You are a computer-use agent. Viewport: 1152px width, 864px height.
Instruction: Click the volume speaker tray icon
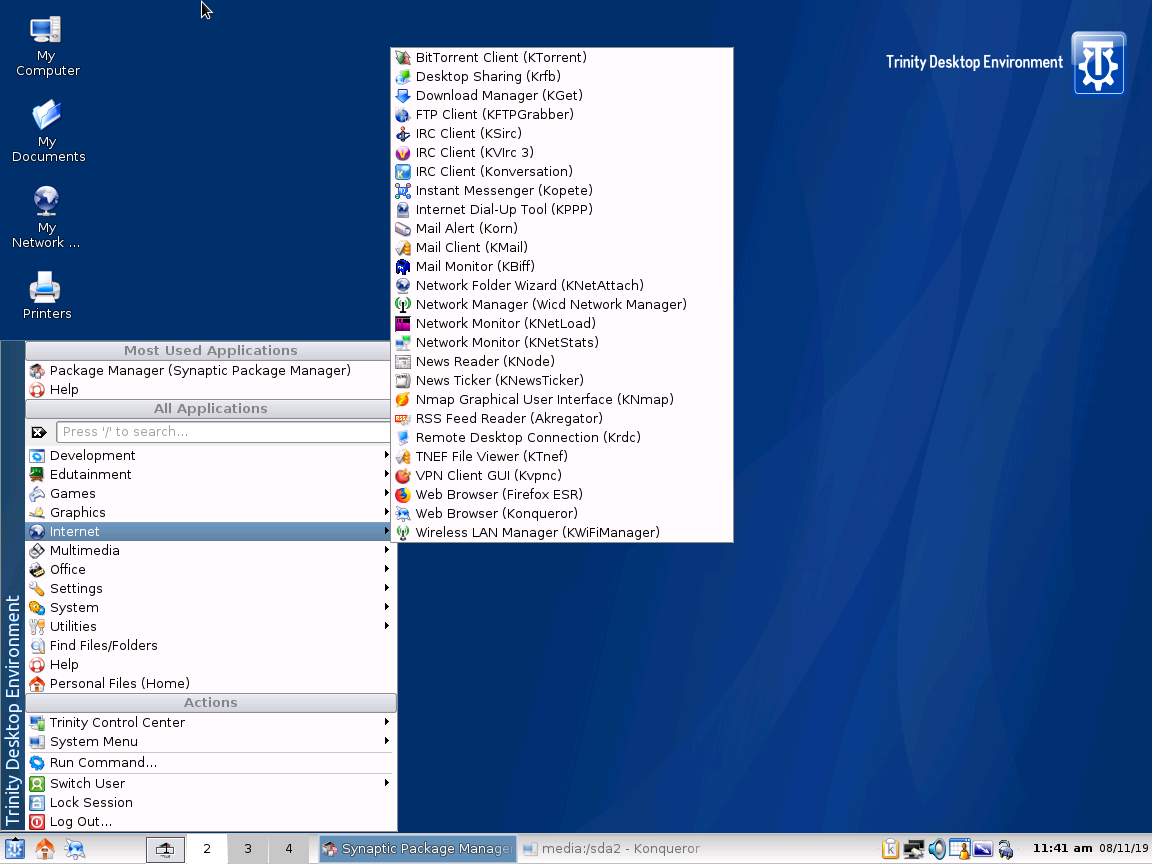(x=937, y=849)
